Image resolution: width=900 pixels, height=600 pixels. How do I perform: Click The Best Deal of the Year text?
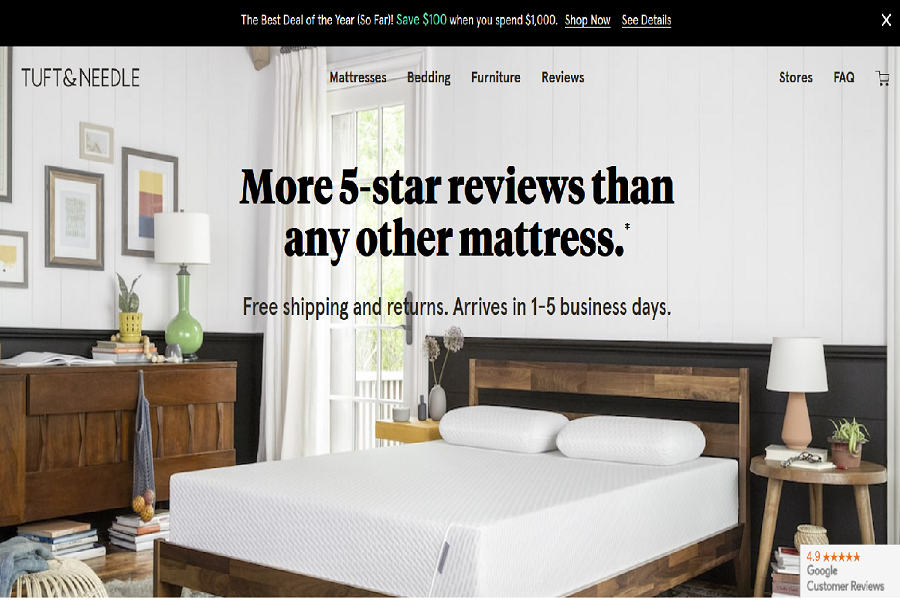click(x=317, y=20)
